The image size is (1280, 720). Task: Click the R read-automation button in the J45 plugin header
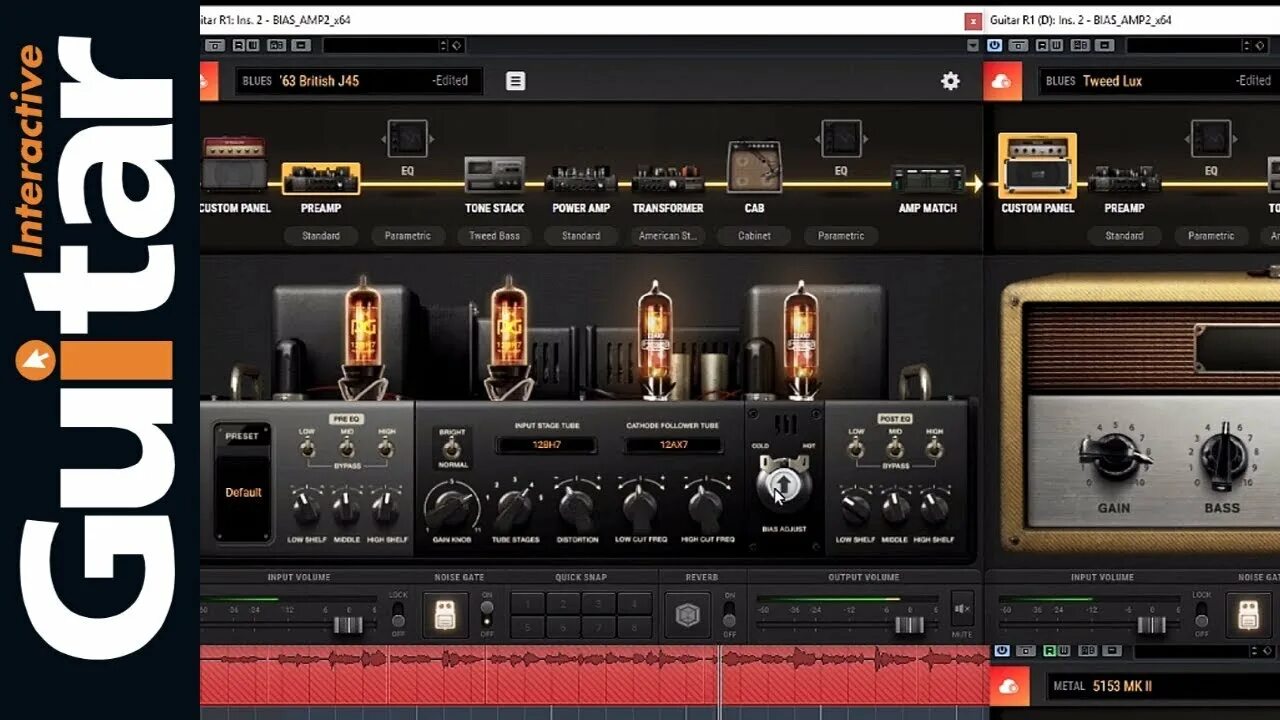click(239, 45)
